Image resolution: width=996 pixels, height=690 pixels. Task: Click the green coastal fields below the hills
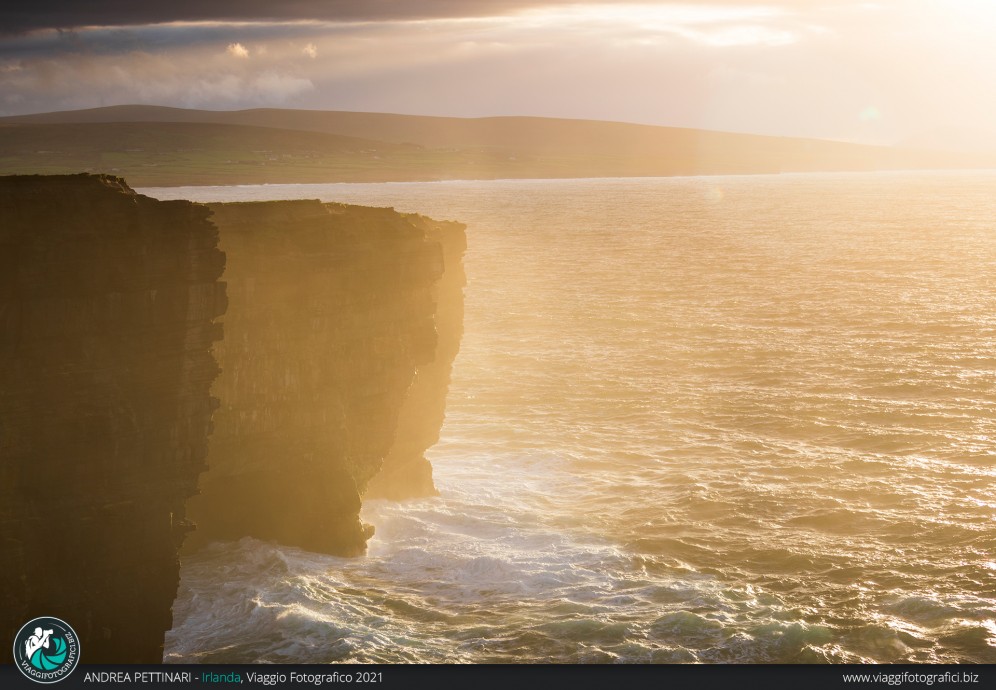(x=250, y=160)
